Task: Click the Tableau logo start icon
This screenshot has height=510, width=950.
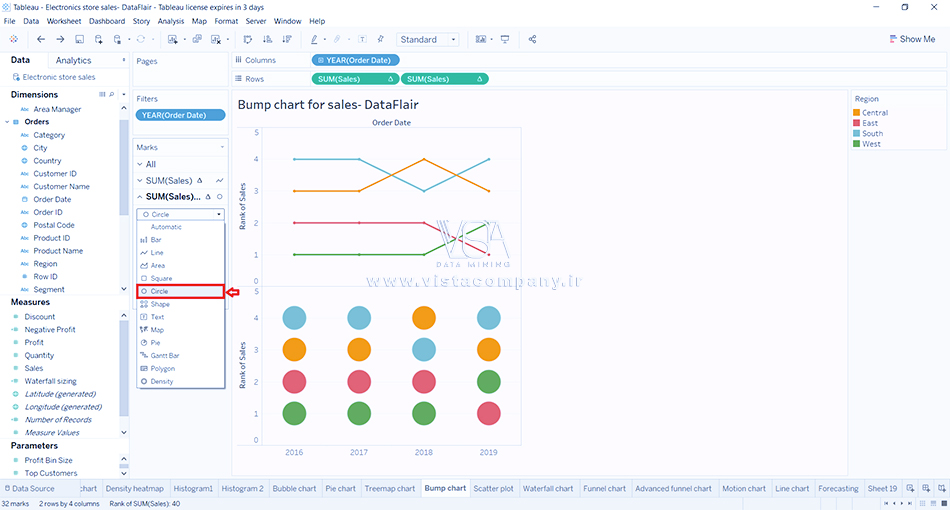Action: [x=14, y=39]
